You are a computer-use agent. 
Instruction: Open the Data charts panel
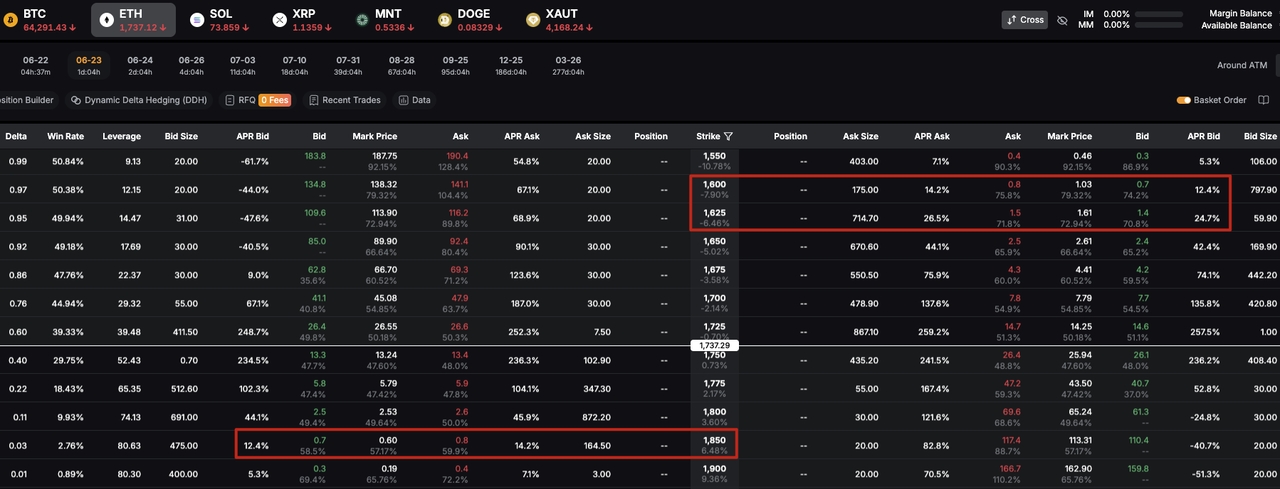pyautogui.click(x=415, y=100)
